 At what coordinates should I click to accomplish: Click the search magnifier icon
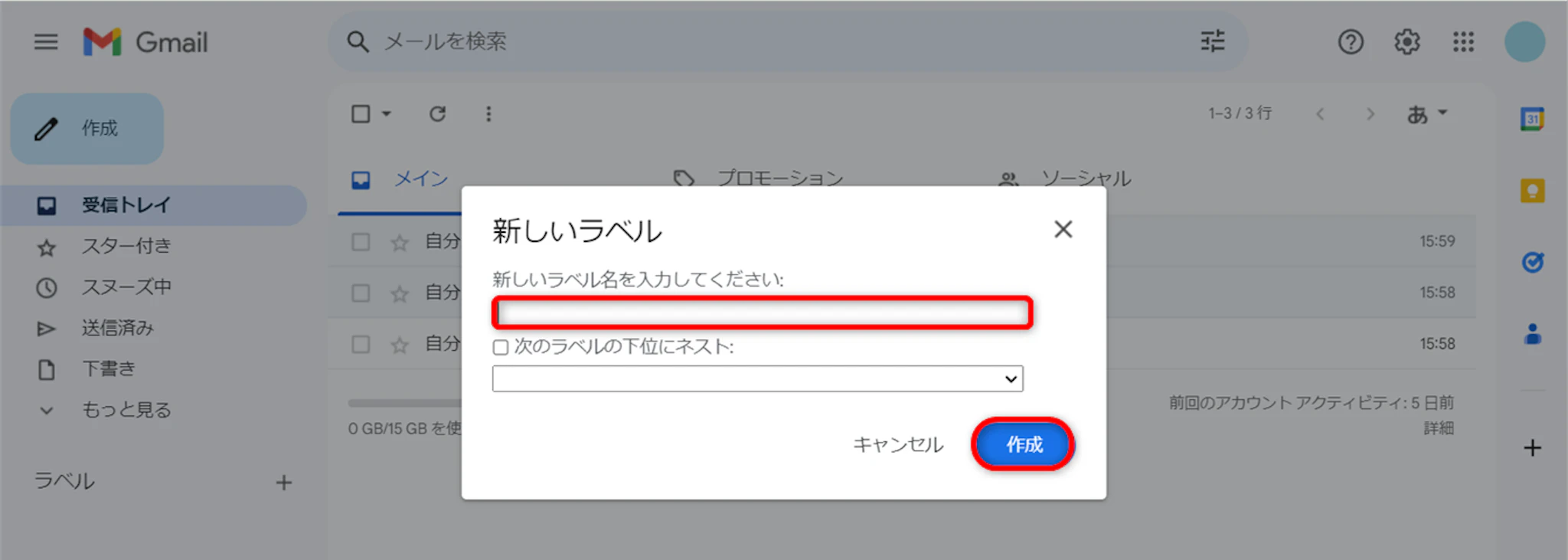tap(358, 41)
